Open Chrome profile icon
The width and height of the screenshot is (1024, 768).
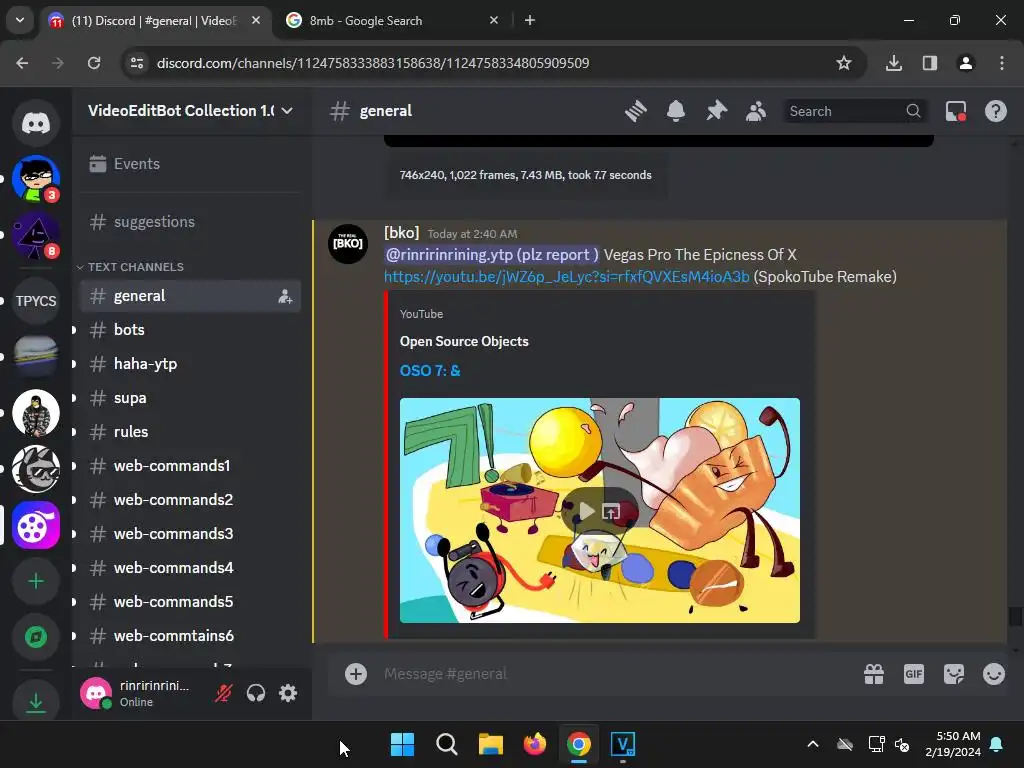(x=966, y=63)
